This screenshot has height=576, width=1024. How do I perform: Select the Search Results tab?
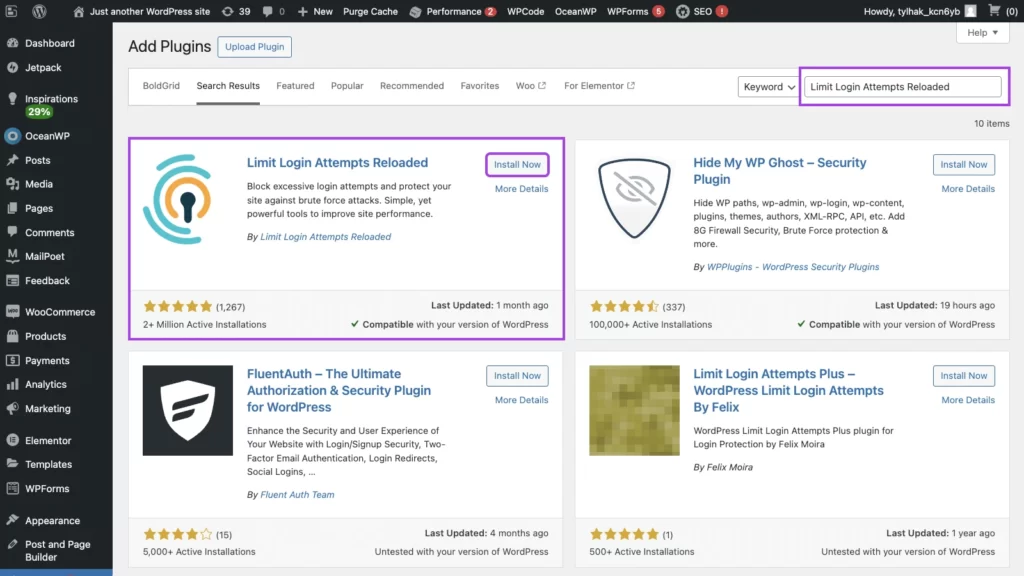228,86
